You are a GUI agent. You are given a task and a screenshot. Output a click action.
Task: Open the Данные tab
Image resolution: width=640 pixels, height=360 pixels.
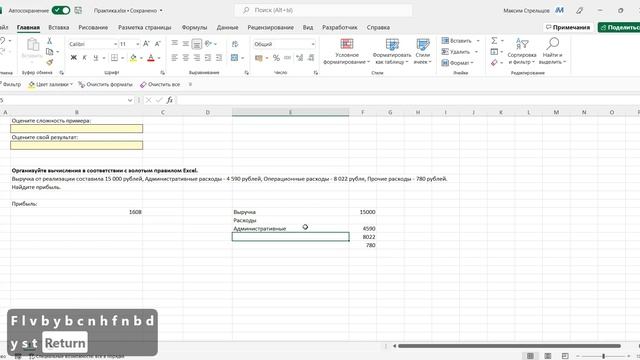[227, 27]
